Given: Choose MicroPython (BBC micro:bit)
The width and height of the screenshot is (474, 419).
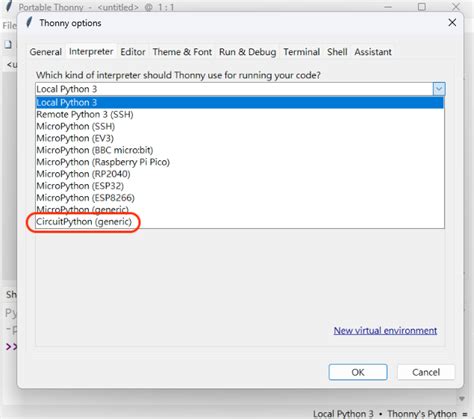Looking at the screenshot, I should [x=240, y=150].
